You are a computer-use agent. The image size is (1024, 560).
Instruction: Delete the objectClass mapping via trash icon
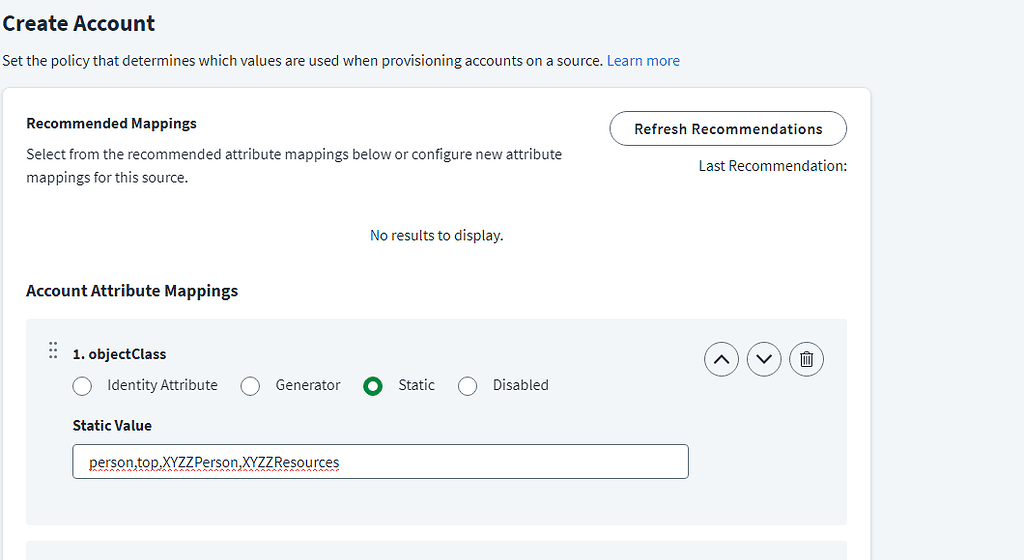[x=806, y=359]
